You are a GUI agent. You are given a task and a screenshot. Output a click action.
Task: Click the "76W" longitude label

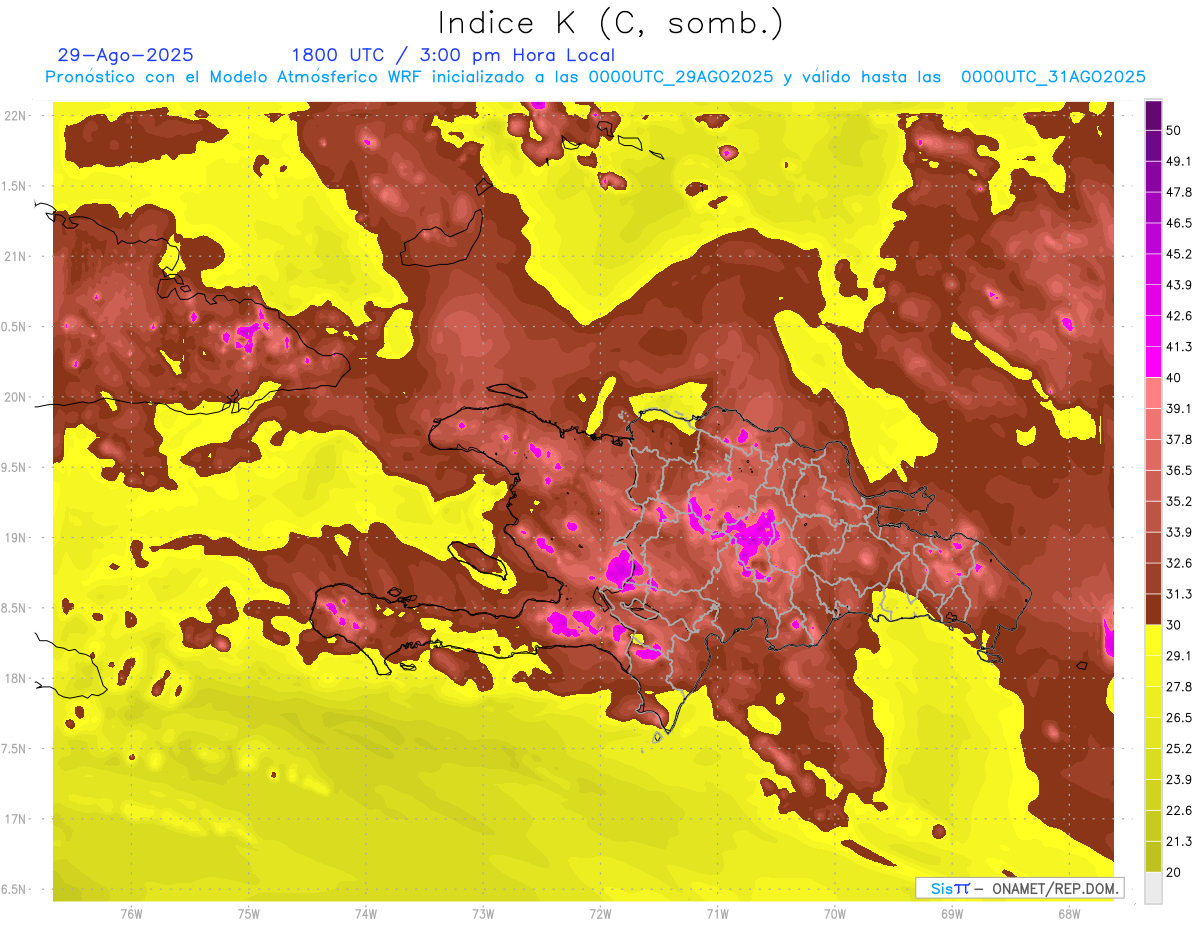coord(131,913)
